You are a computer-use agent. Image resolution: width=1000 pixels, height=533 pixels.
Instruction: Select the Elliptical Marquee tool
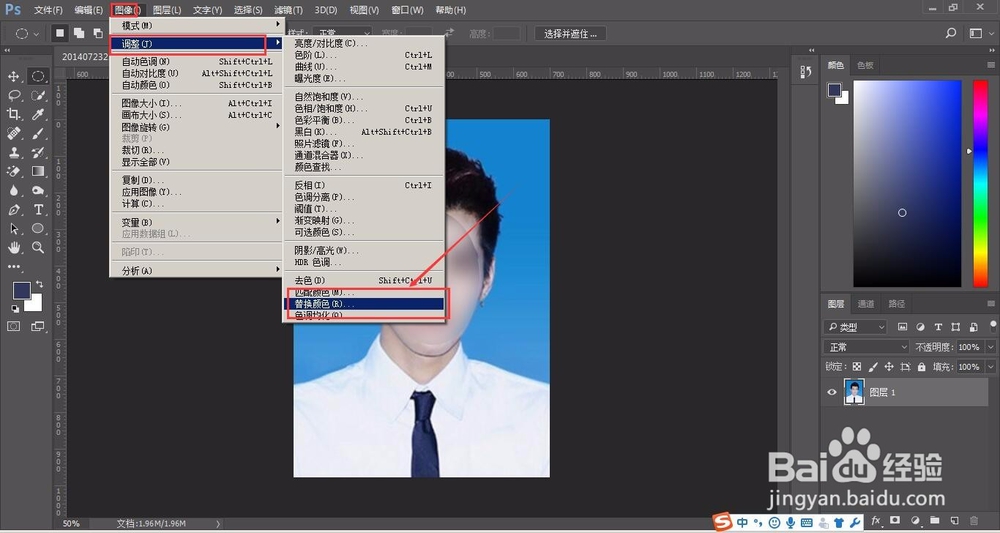(38, 77)
